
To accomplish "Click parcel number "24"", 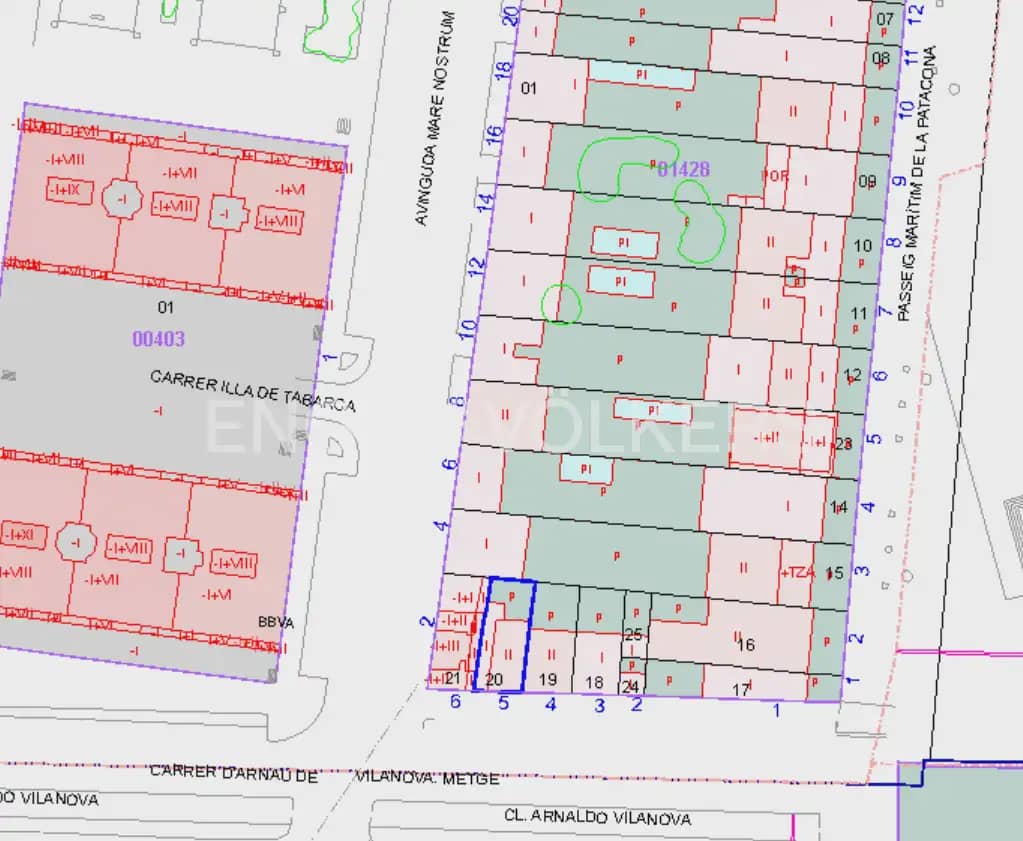I will (x=630, y=686).
